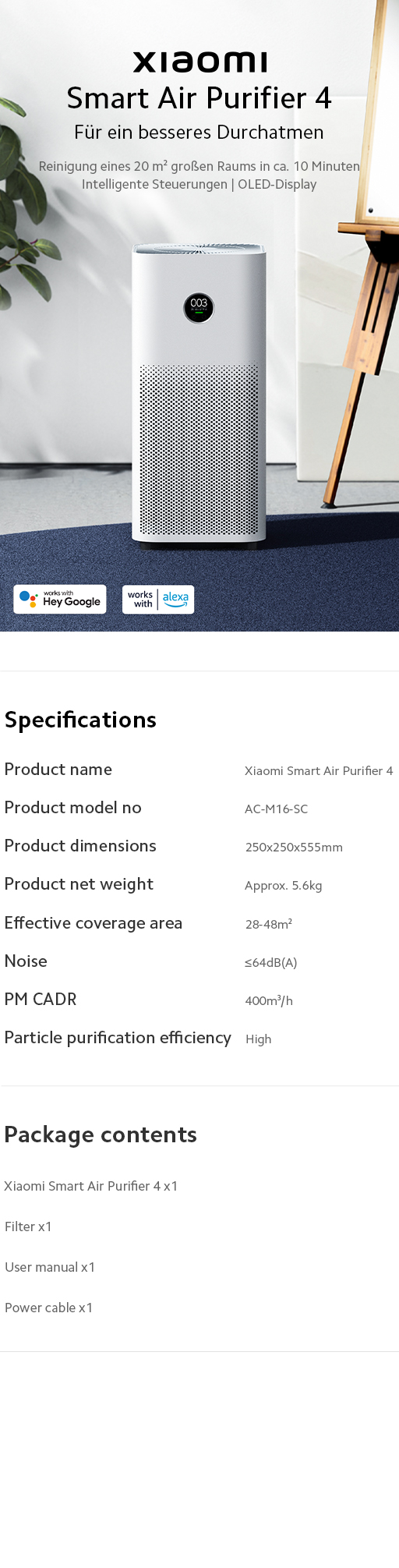Screen dimensions: 399x1568
Task: Click the Filter x1 package item
Action: coord(28,1226)
